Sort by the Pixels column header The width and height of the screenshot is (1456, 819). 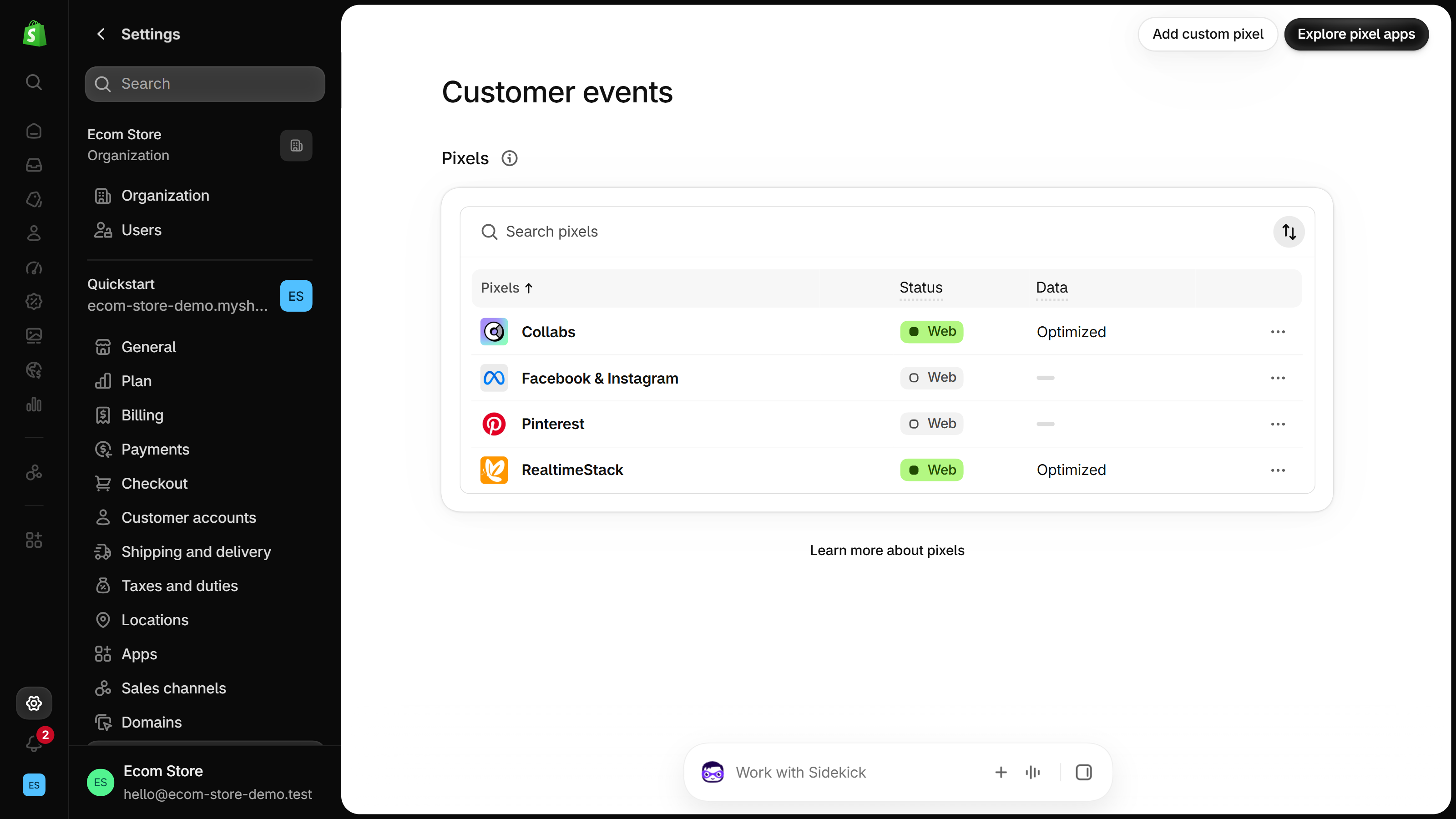click(x=506, y=288)
